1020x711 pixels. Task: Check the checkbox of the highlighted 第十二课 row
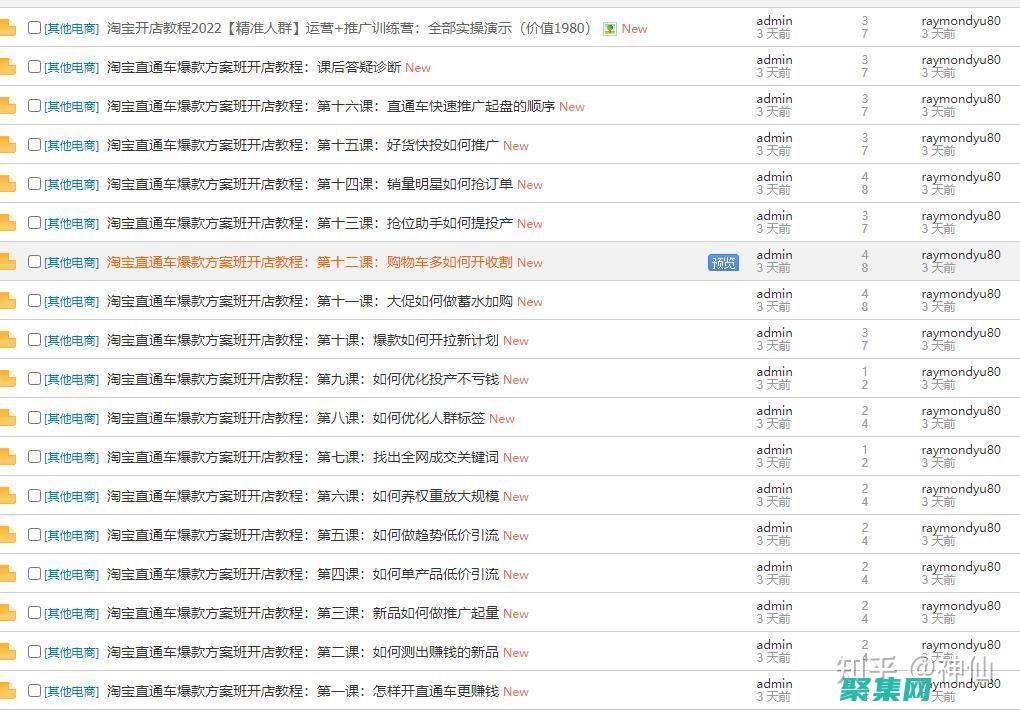[34, 262]
